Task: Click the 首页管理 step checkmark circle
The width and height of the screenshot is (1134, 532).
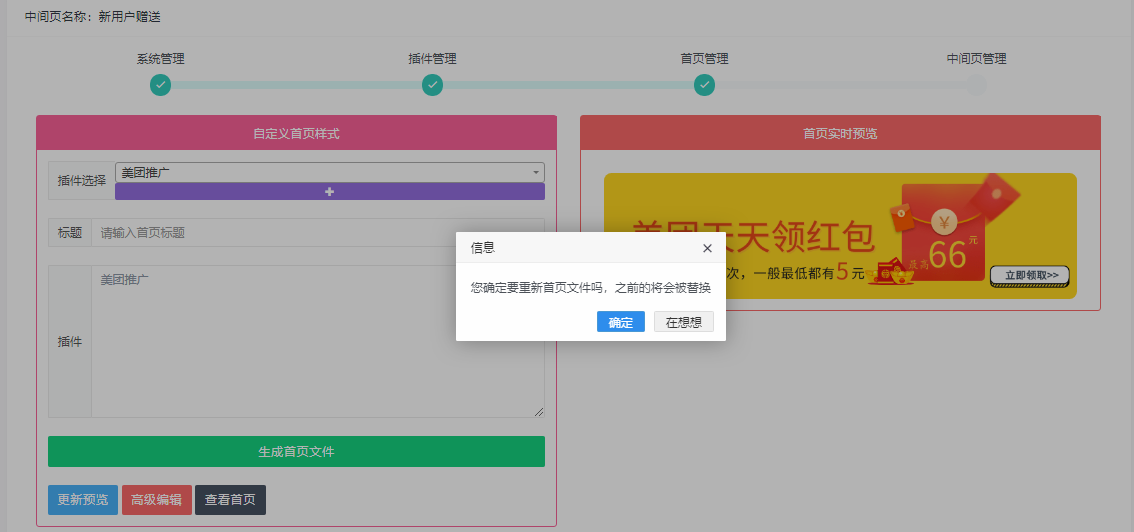Action: click(704, 85)
